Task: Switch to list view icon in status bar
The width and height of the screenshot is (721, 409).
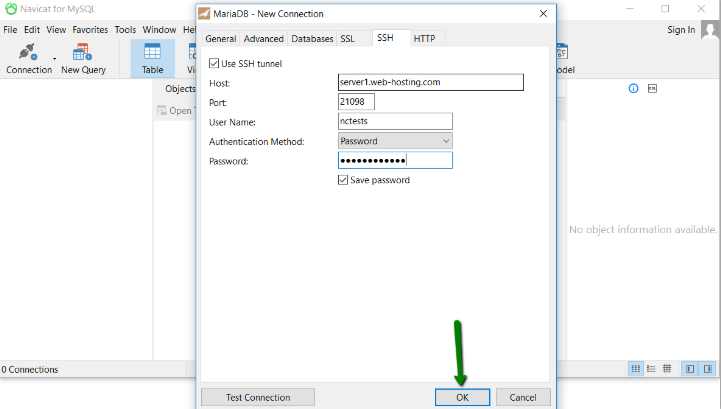Action: [651, 369]
